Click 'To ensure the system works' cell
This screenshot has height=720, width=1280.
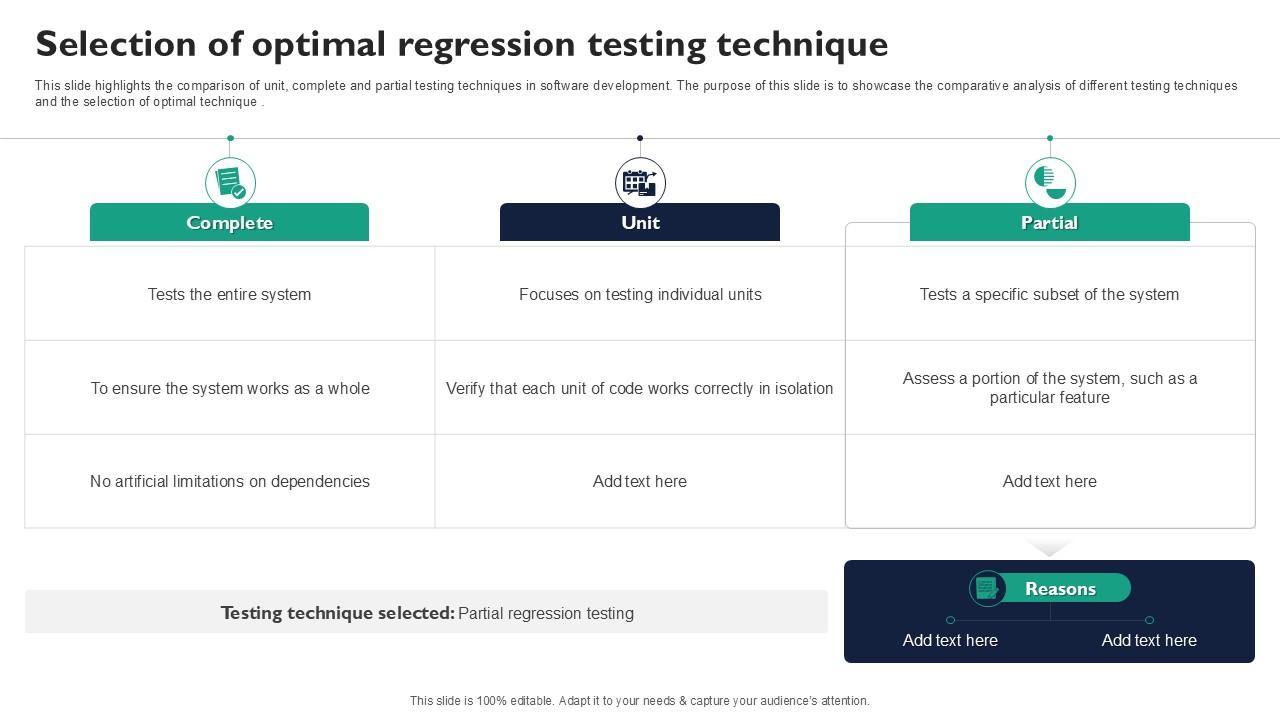[229, 388]
